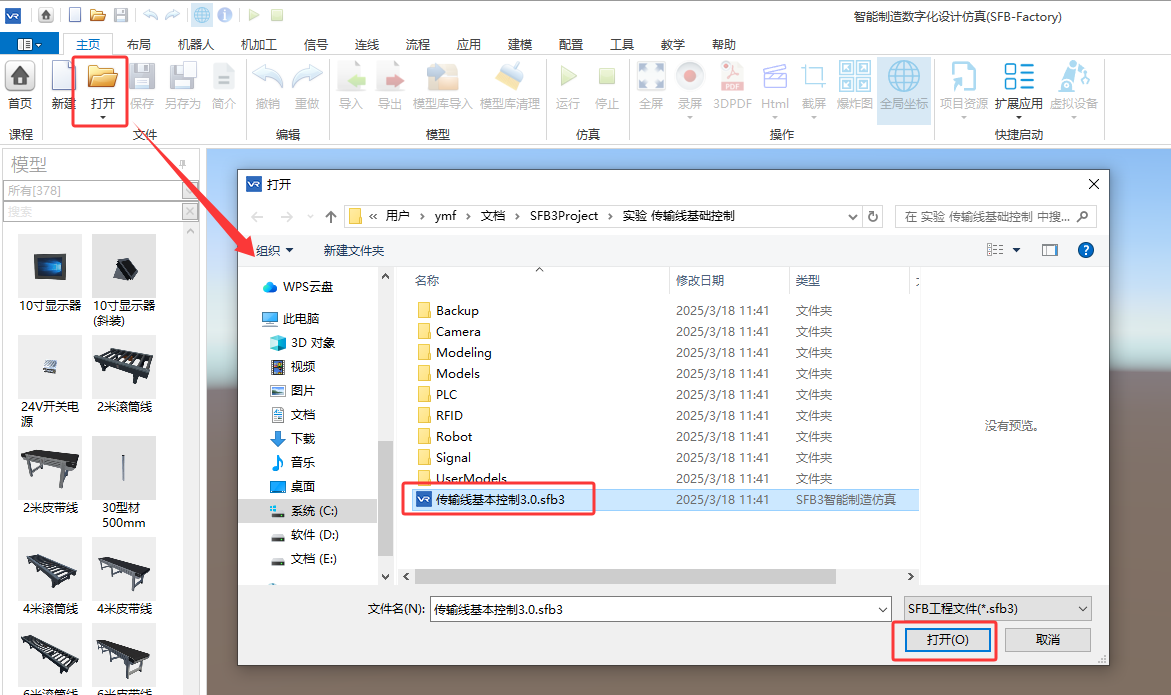The width and height of the screenshot is (1171, 695).
Task: Expand the address bar path history arrow
Action: tap(852, 216)
